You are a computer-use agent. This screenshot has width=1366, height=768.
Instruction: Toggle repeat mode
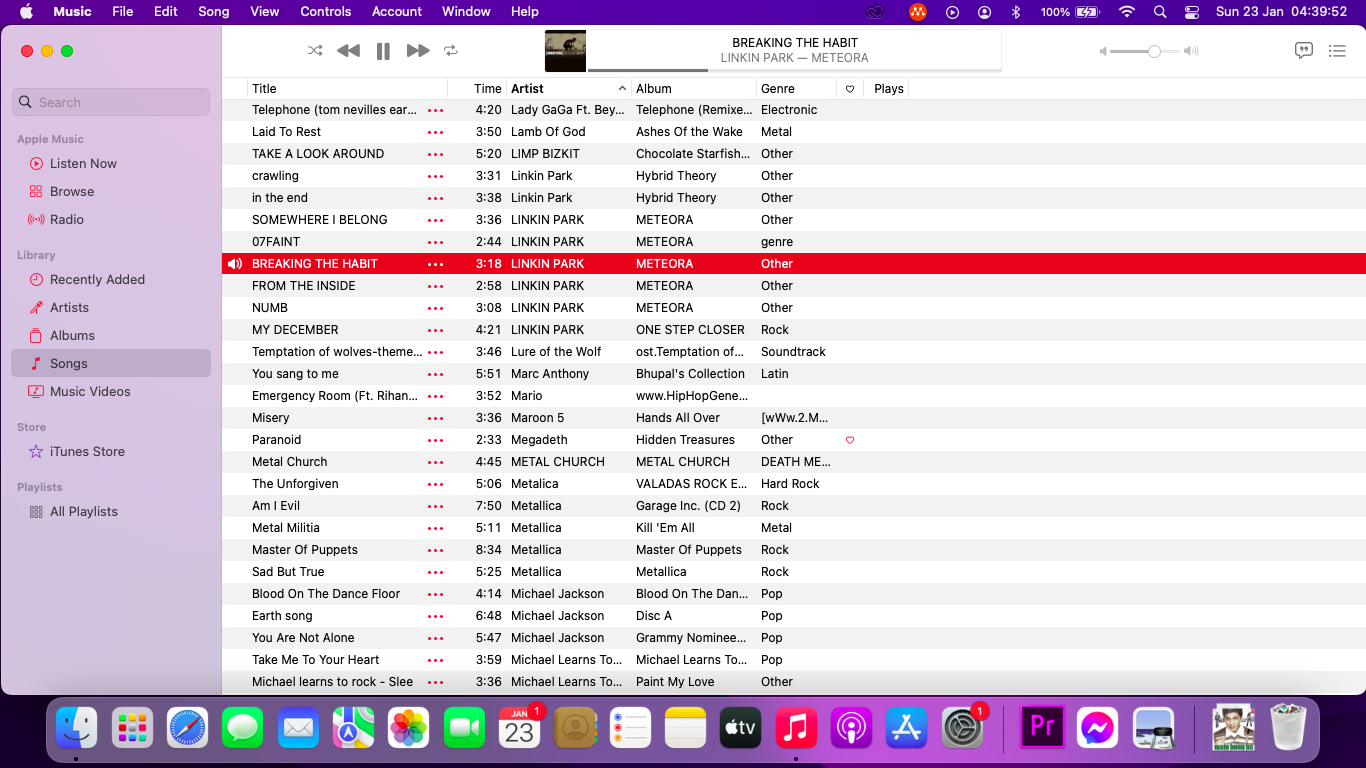tap(451, 50)
